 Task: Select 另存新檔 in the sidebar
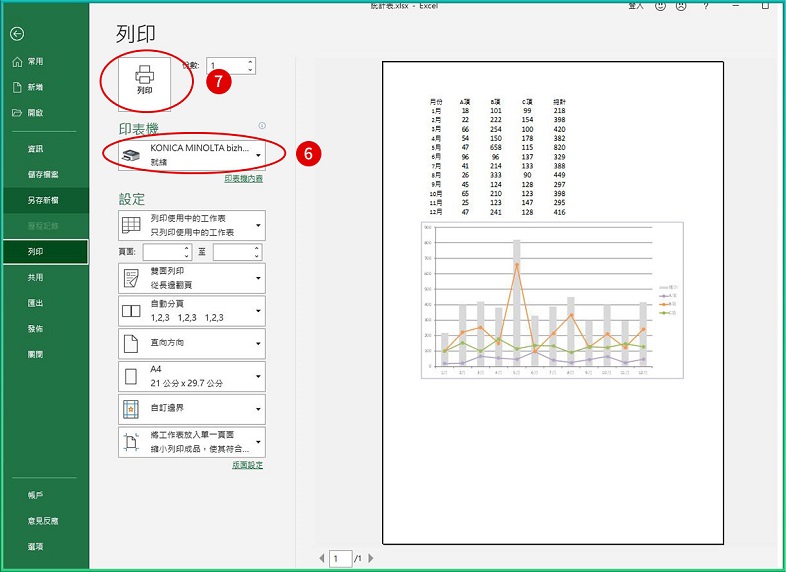tap(45, 200)
